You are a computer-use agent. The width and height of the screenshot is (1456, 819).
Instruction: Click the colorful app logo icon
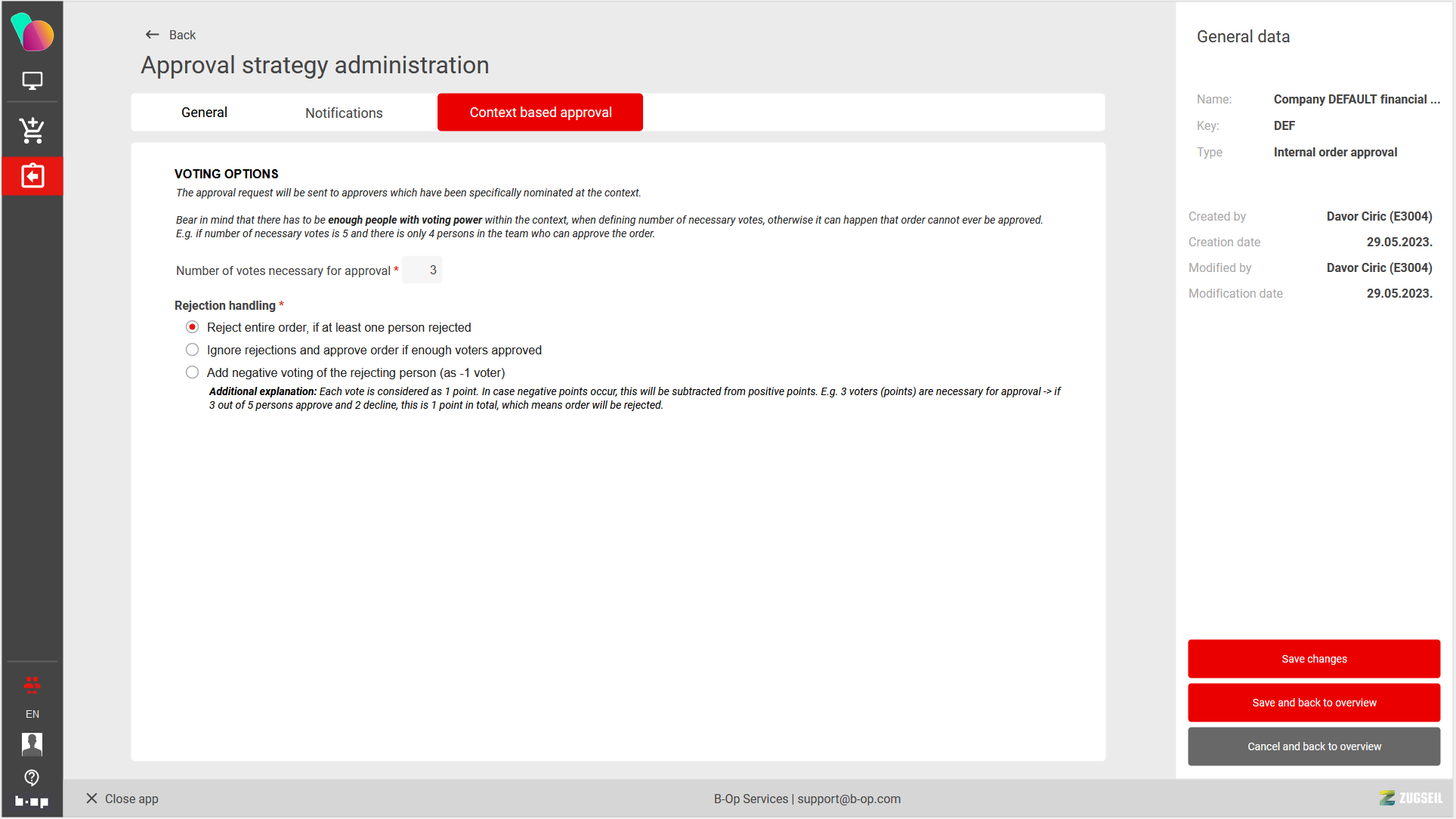[32, 32]
